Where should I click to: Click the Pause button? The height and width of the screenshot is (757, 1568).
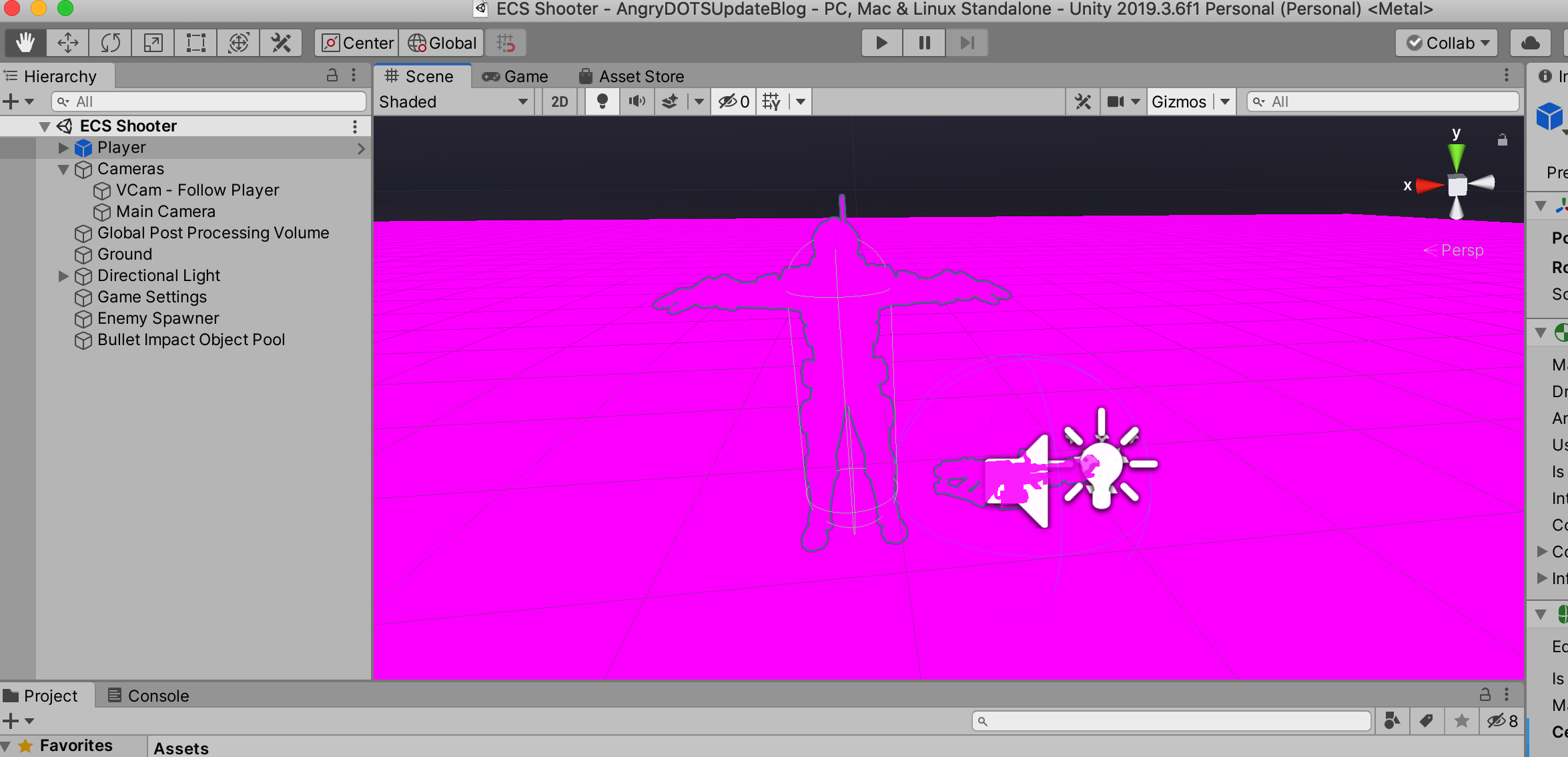(x=924, y=43)
